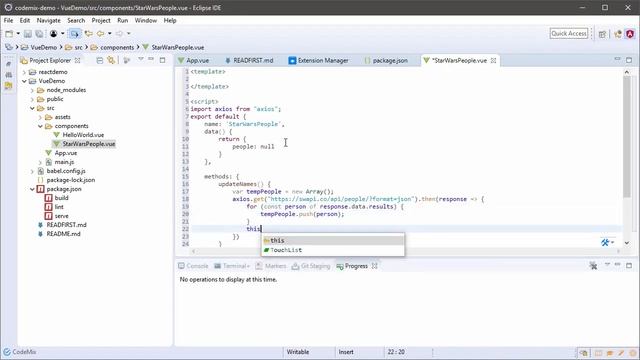
Task: Open the New wizard dropdown arrow
Action: 18,33
